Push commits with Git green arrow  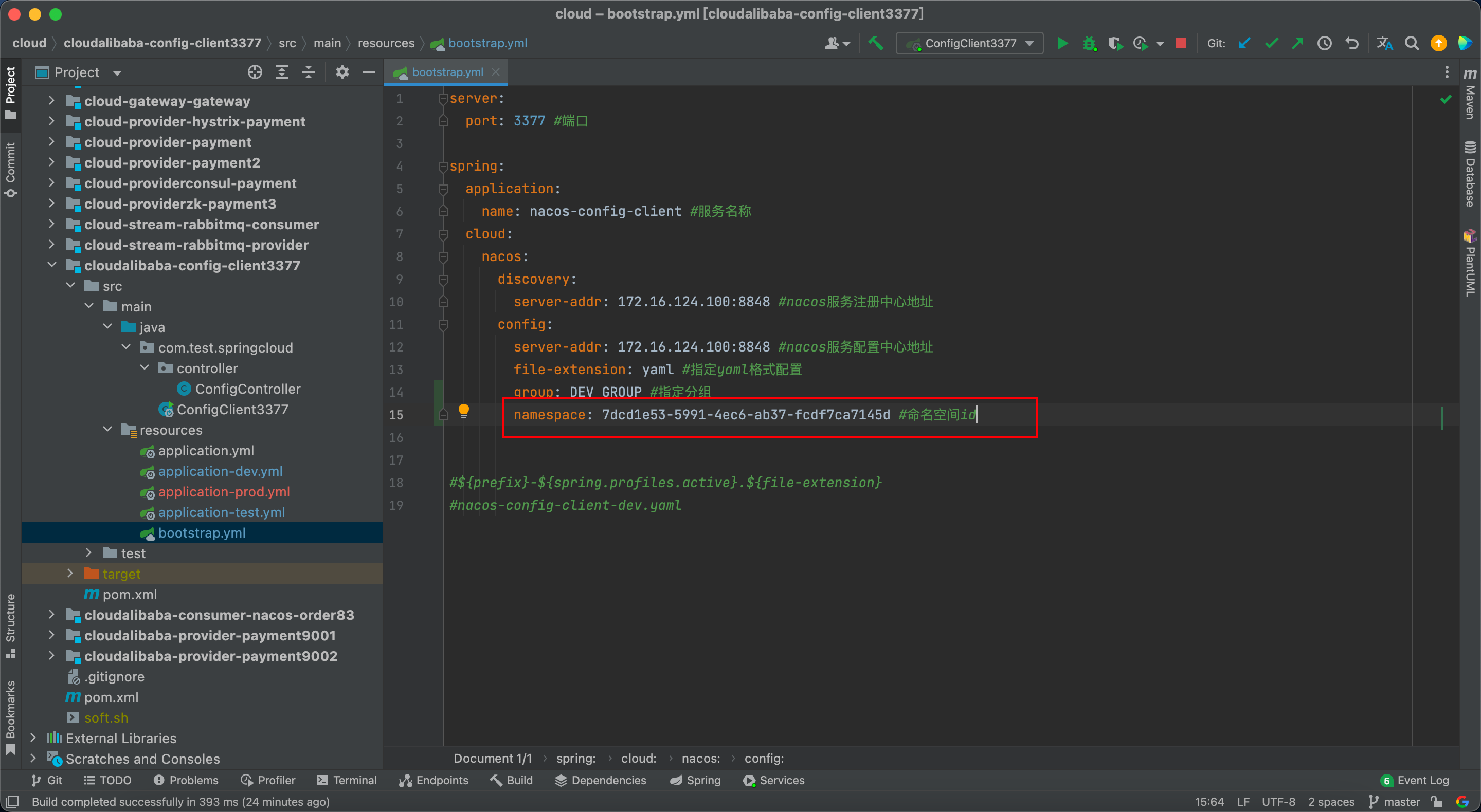click(1297, 43)
